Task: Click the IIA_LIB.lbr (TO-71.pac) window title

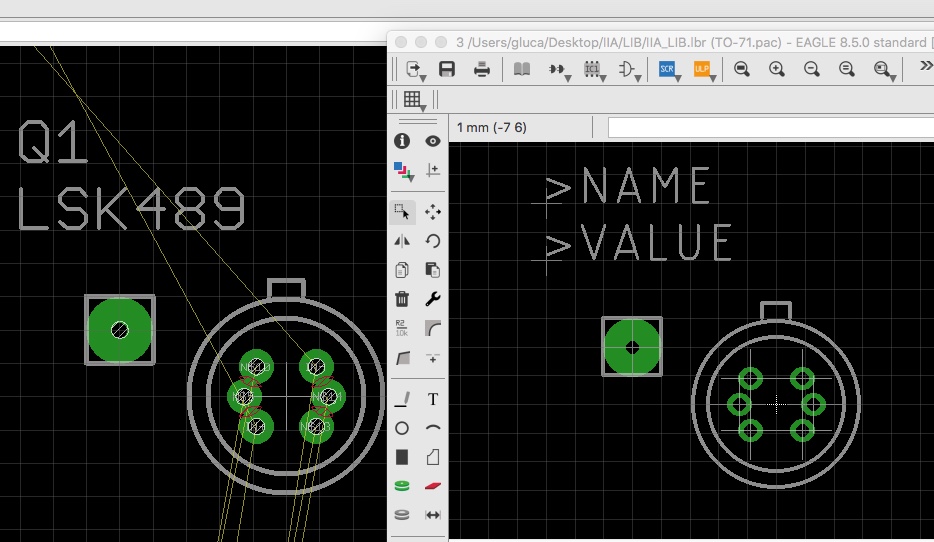Action: click(692, 42)
